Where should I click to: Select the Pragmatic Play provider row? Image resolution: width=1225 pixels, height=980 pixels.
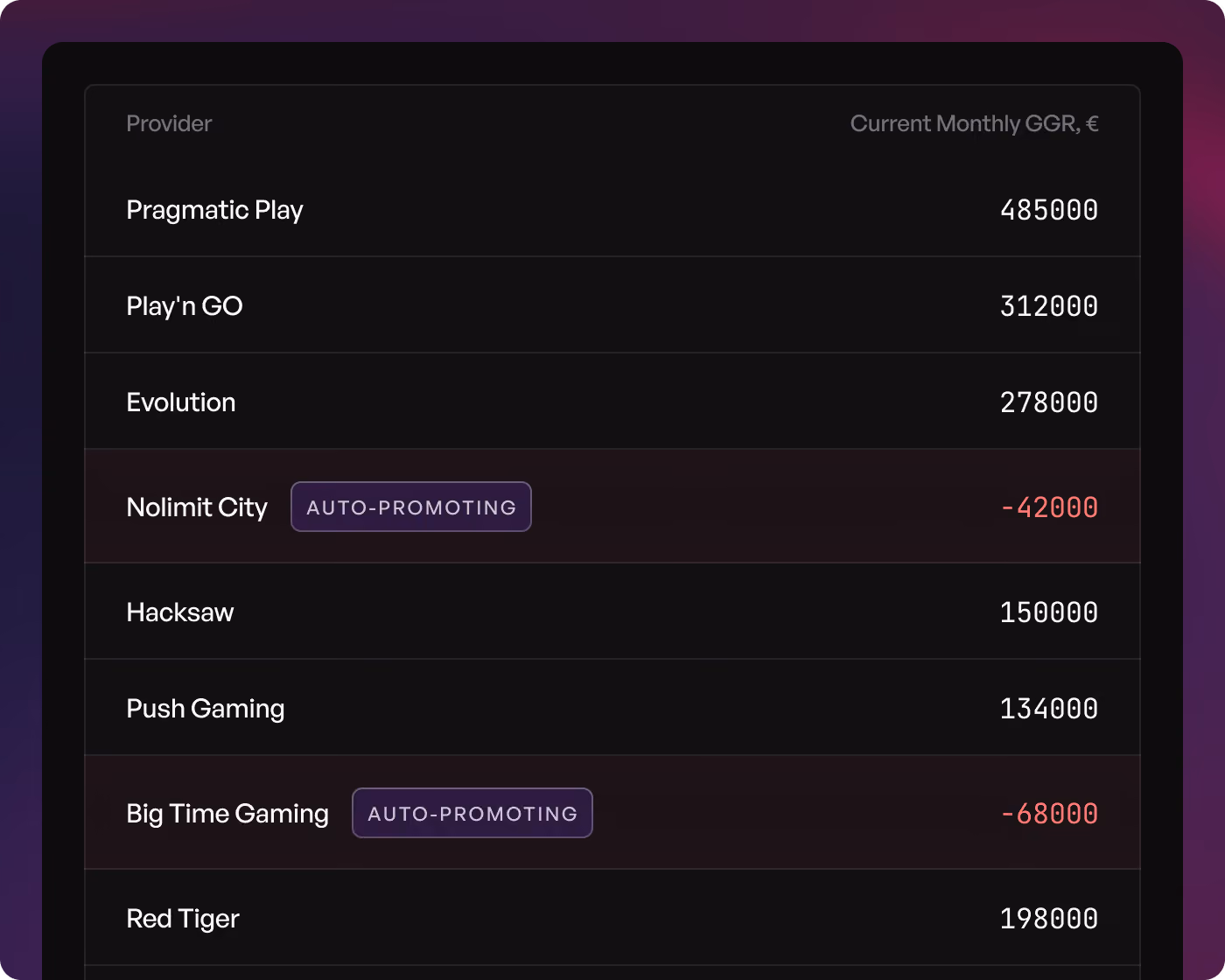tap(612, 209)
